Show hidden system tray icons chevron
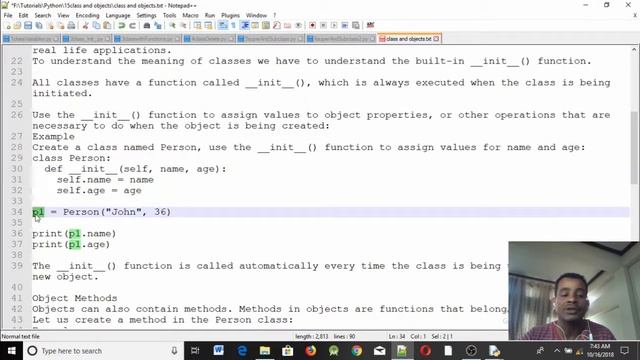 (x=557, y=351)
